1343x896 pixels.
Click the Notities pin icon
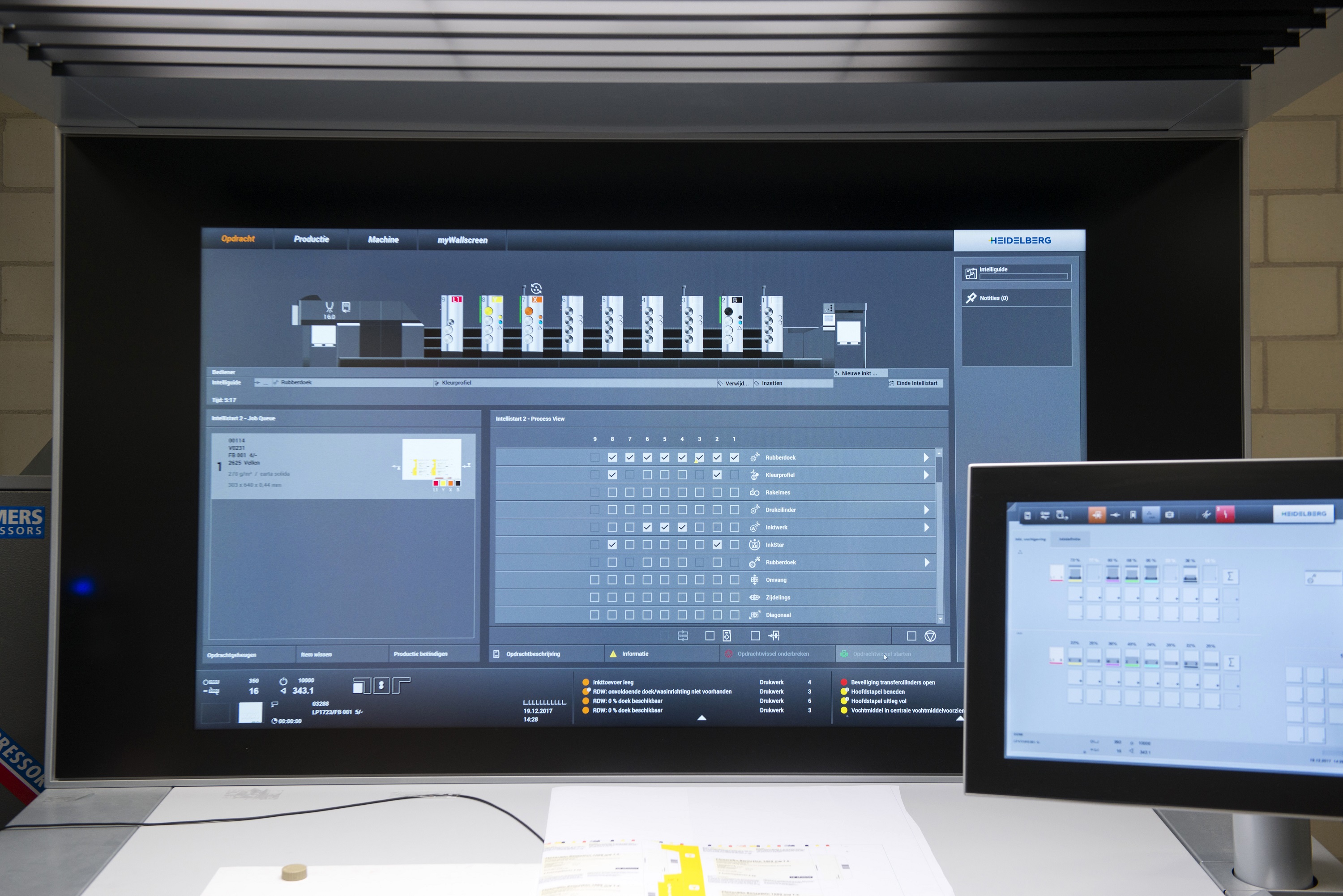971,298
